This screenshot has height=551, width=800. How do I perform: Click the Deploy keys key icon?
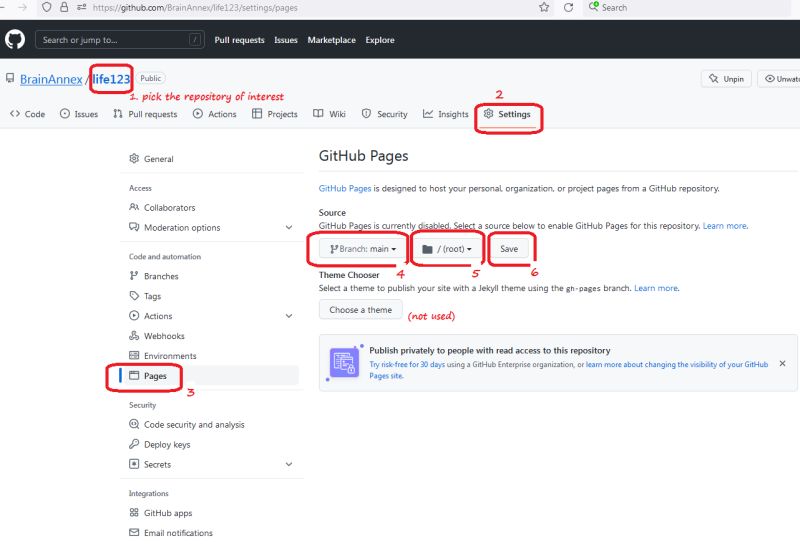(x=134, y=444)
